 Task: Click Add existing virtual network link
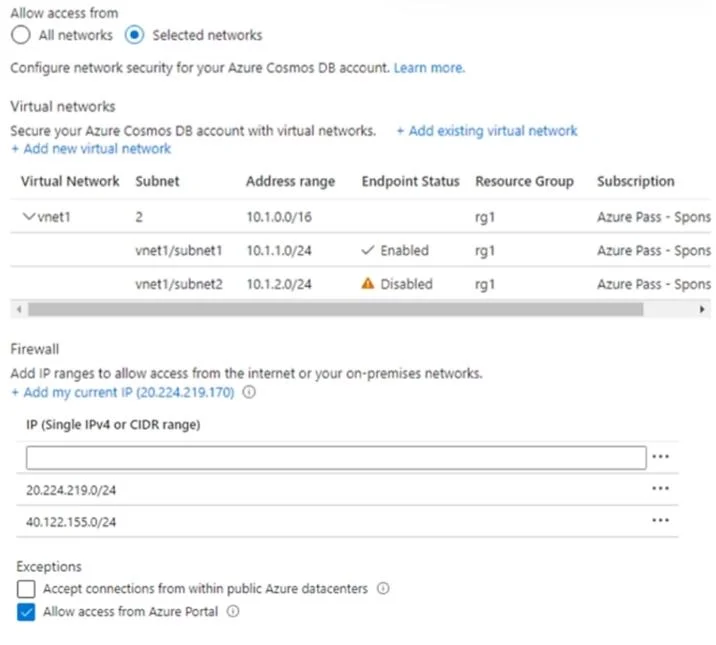487,131
